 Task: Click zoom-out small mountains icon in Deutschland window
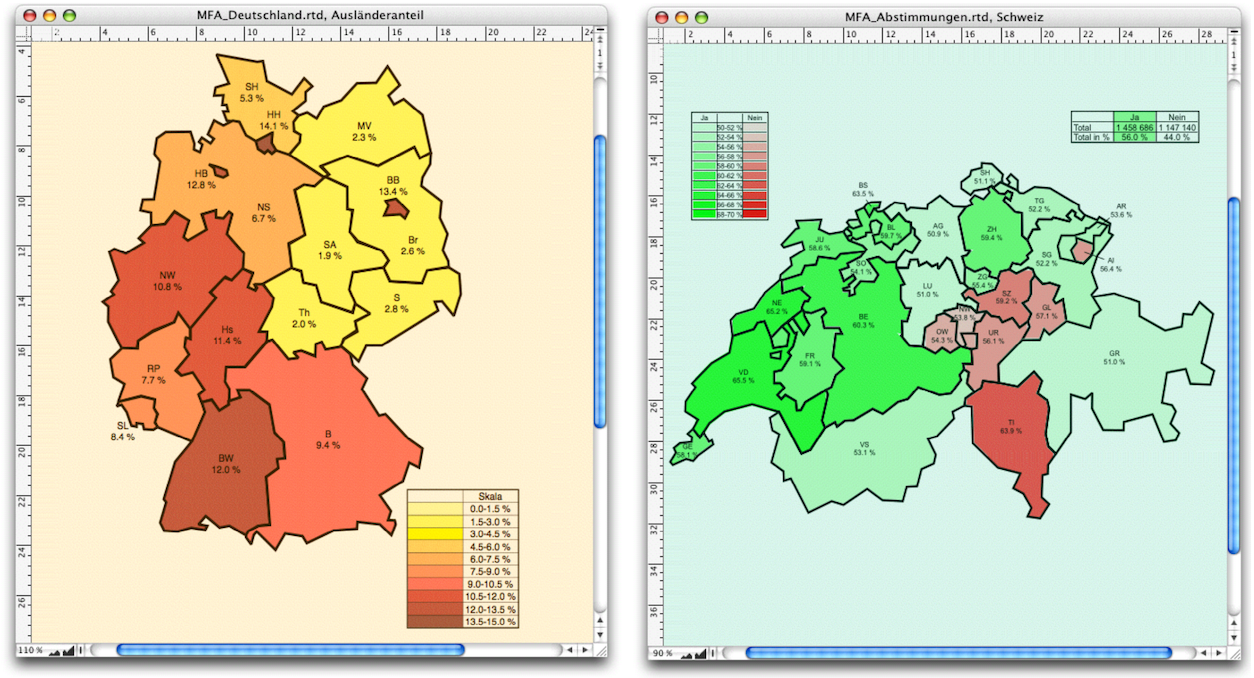(x=54, y=651)
